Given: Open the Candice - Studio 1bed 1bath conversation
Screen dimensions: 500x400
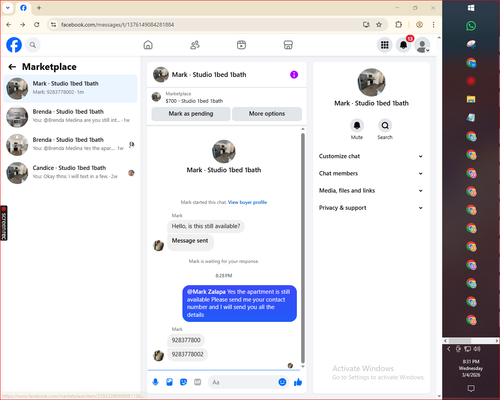Looking at the screenshot, I should click(70, 173).
